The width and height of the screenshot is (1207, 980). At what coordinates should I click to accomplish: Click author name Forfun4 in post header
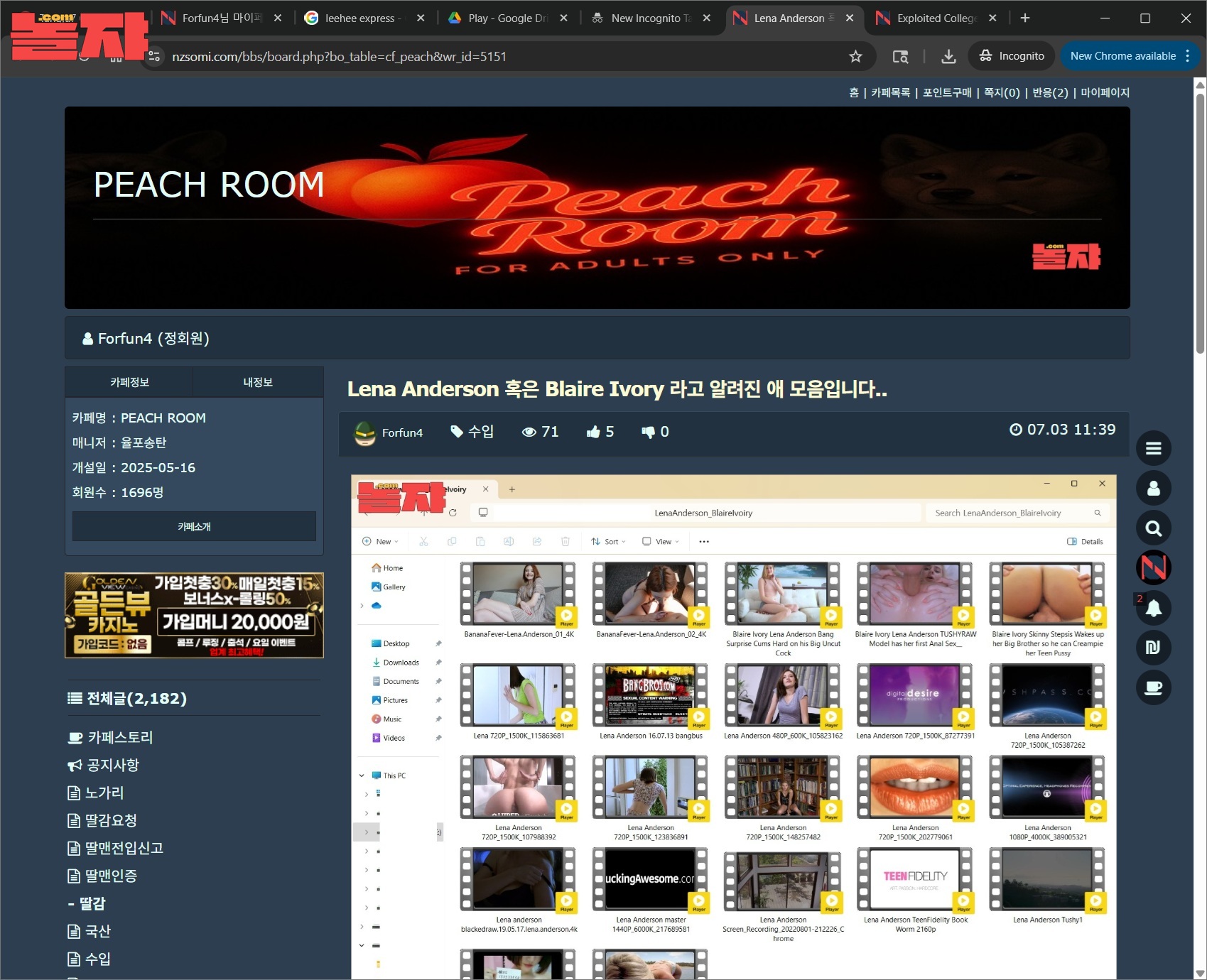coord(402,432)
